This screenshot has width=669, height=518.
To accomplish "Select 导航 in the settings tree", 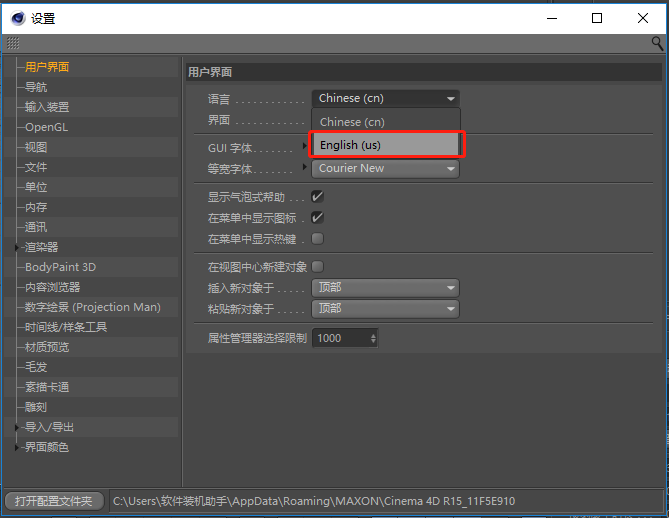I will [x=36, y=87].
